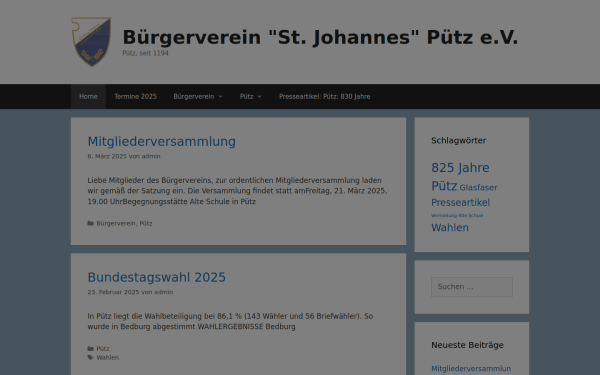This screenshot has width=600, height=375.
Task: Click tag icon beside Wahlen
Action: point(91,357)
